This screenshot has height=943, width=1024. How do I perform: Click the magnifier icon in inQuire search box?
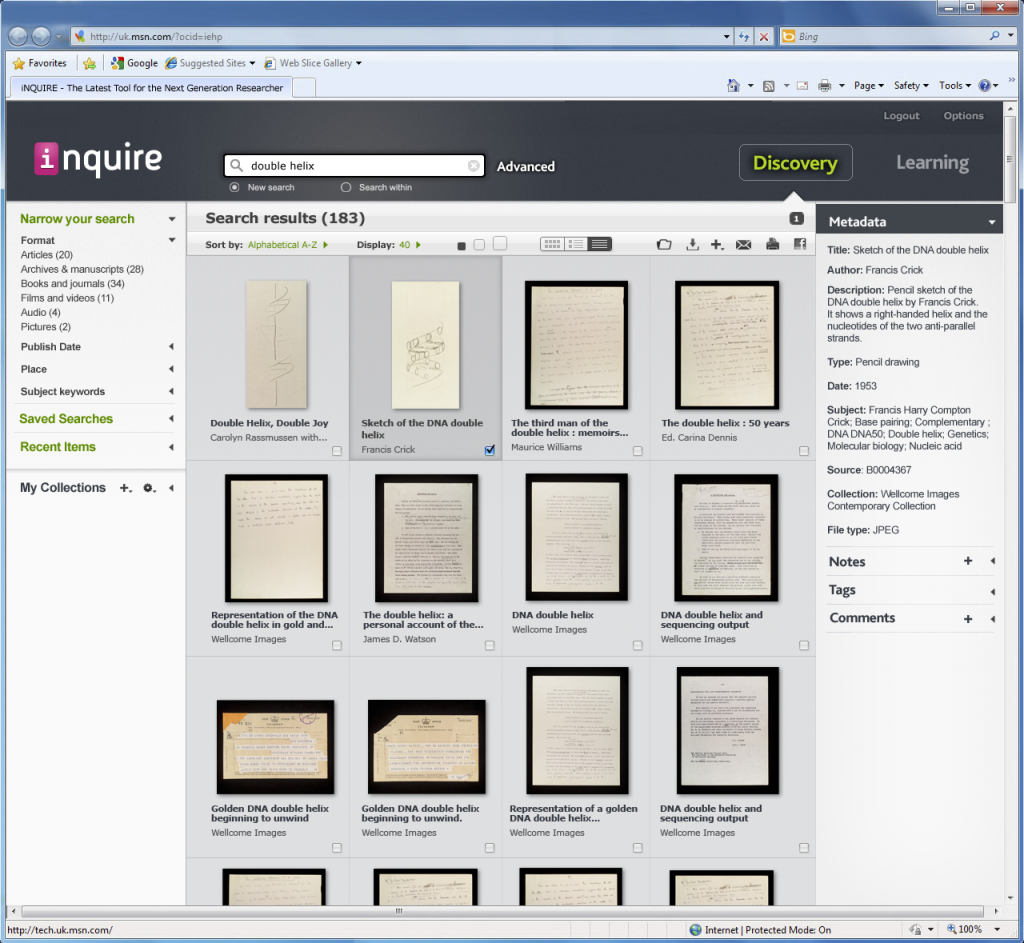(236, 165)
